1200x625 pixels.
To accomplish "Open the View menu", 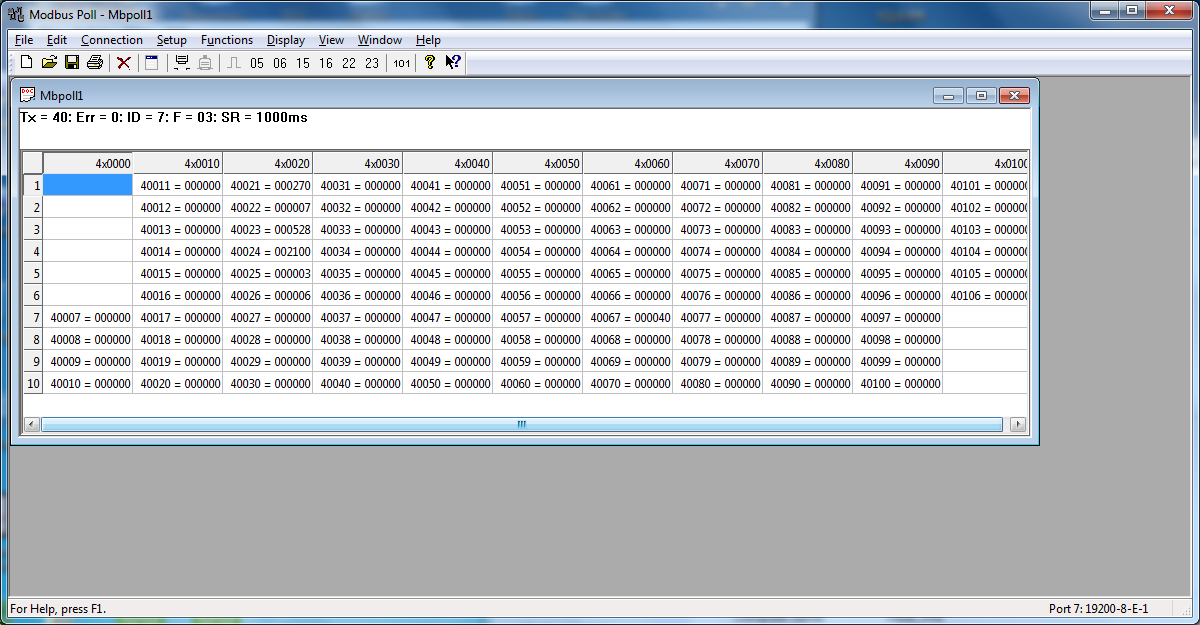I will (x=331, y=40).
